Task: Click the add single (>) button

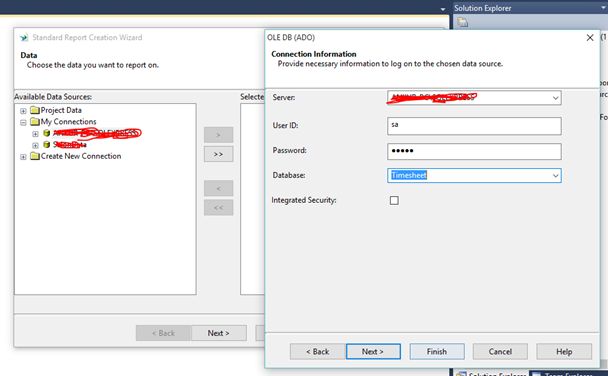Action: point(218,135)
